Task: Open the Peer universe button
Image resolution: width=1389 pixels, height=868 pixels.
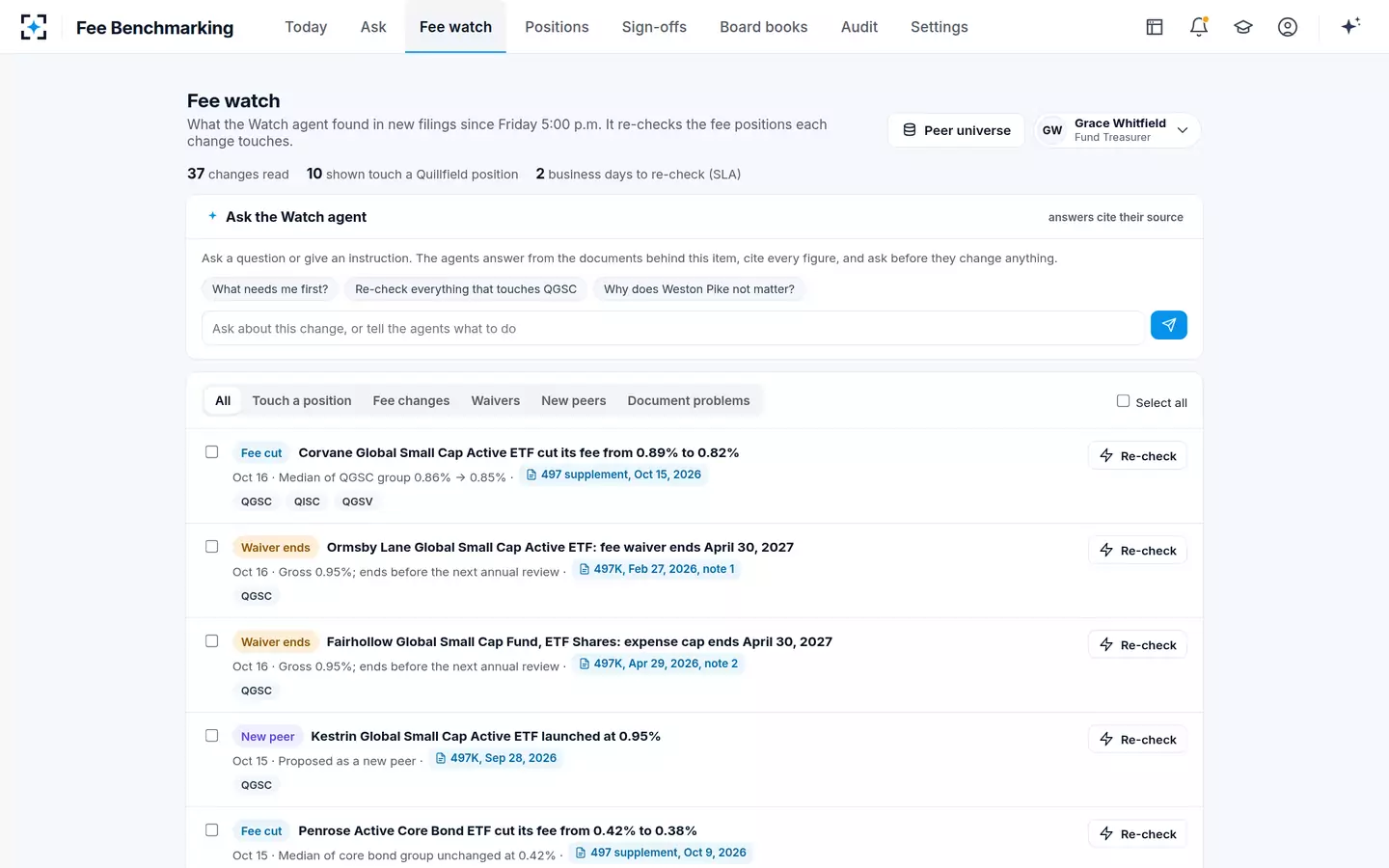Action: (957, 130)
